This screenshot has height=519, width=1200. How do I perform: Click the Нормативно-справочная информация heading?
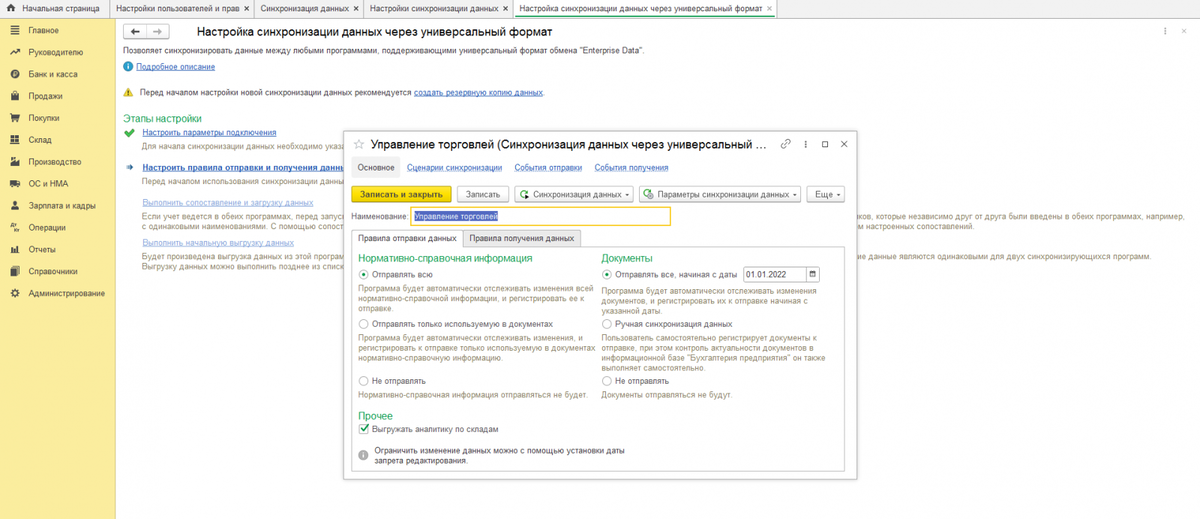coord(445,258)
